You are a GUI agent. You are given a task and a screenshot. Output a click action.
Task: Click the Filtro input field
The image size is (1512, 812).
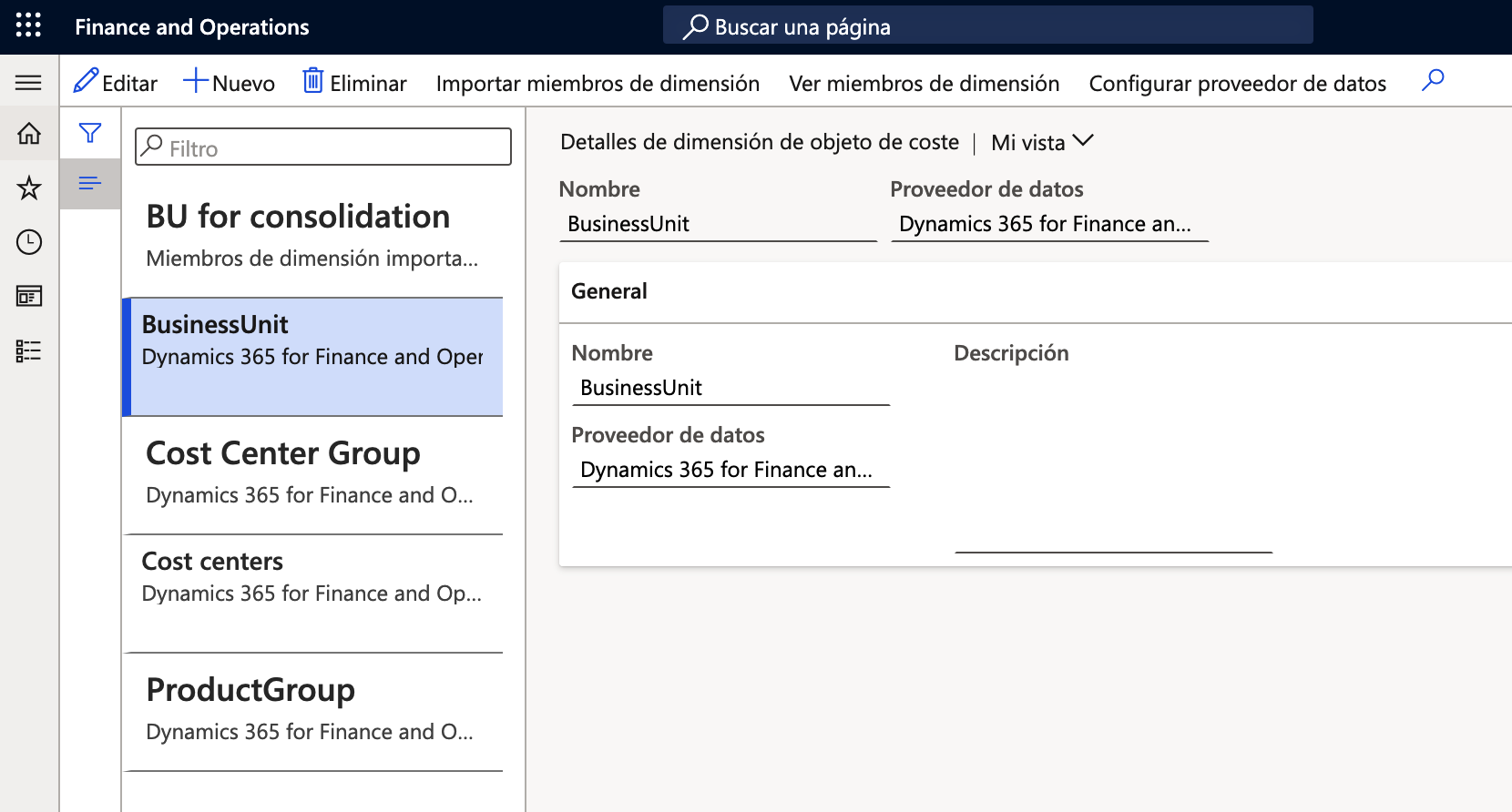323,147
